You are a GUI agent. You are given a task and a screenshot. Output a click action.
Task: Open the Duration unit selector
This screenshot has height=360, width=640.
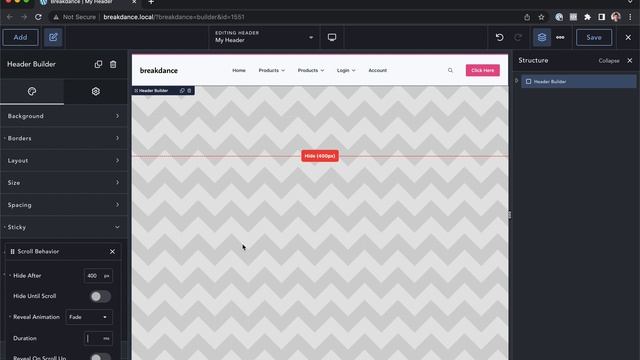[x=107, y=338]
